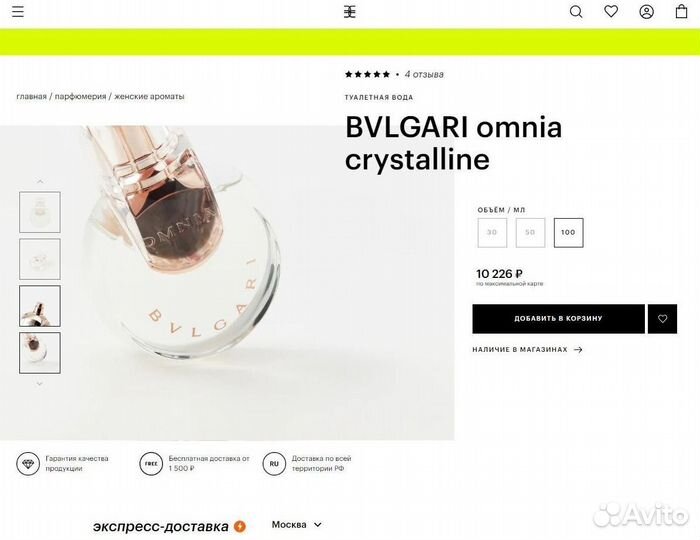
Task: Open Наличие в магазинах link
Action: [527, 349]
